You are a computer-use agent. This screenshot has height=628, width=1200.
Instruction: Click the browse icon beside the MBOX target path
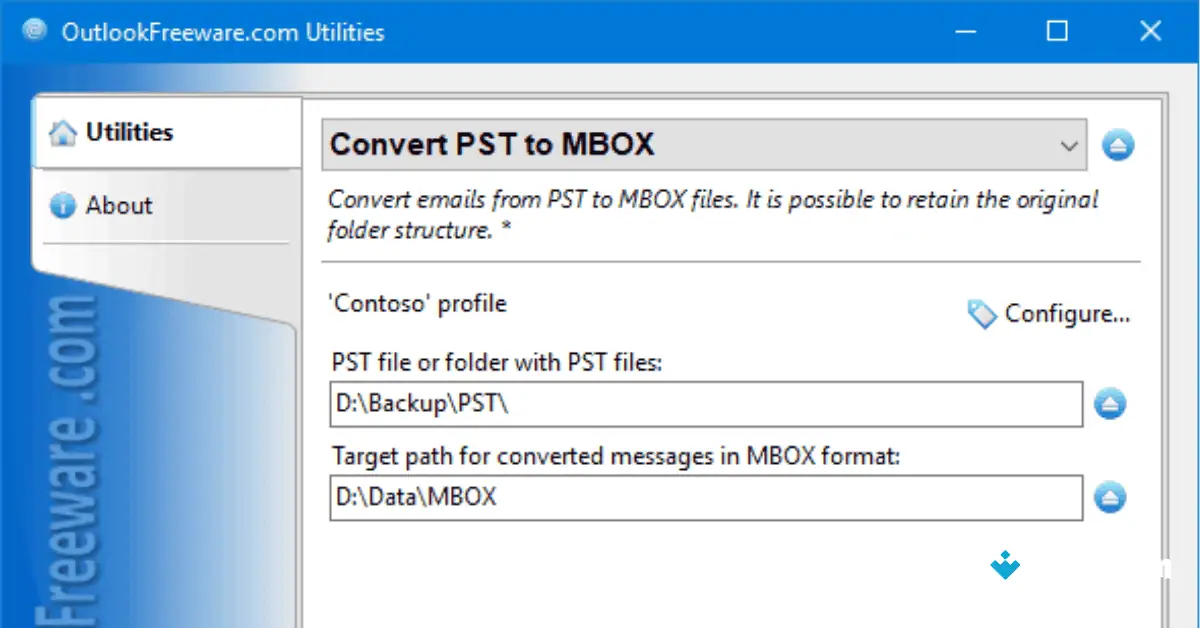click(x=1110, y=497)
